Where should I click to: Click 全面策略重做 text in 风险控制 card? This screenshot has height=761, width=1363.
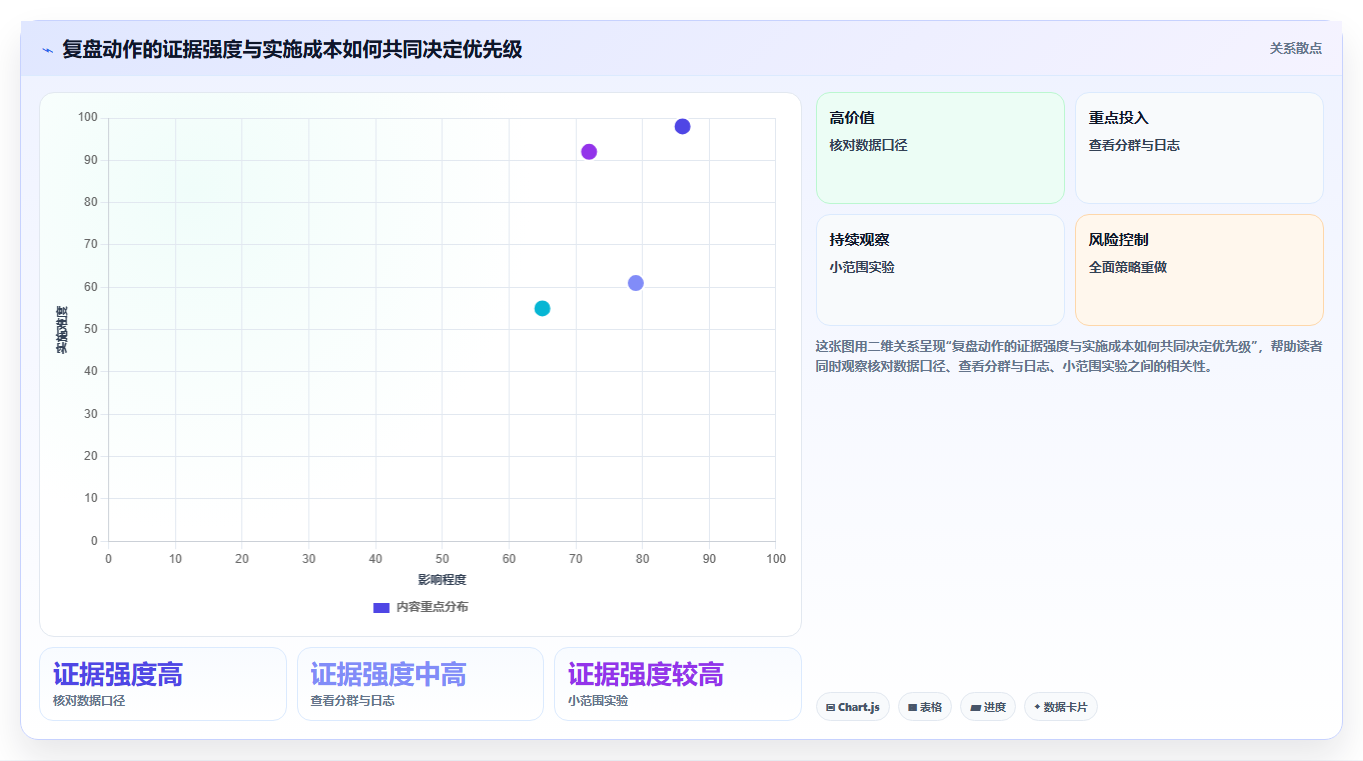pos(1128,267)
